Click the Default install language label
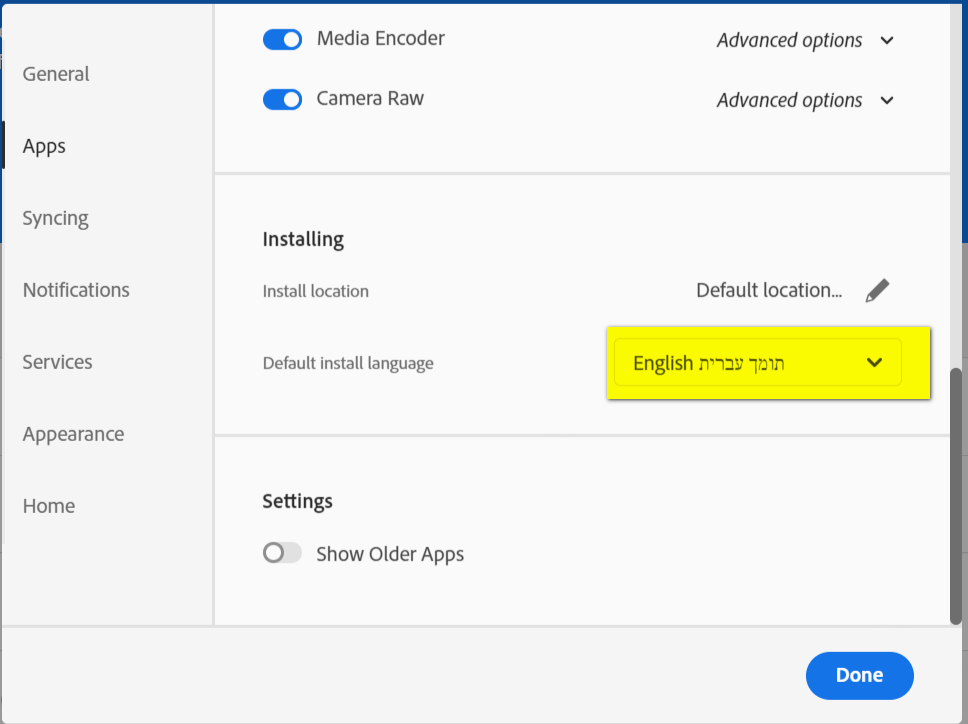The image size is (968, 724). [x=348, y=363]
